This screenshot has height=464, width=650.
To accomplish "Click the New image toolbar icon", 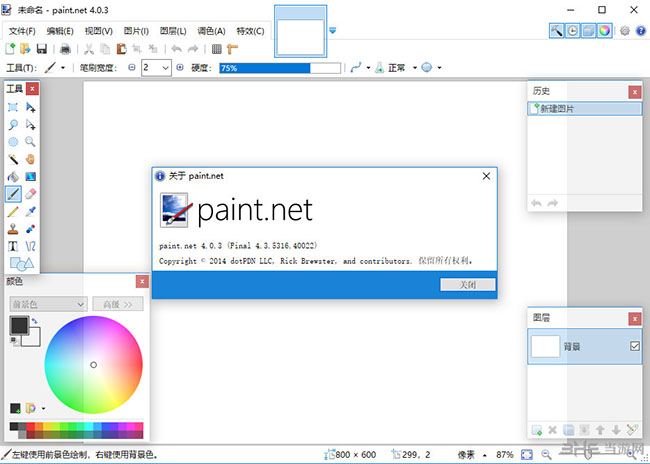I will click(10, 49).
